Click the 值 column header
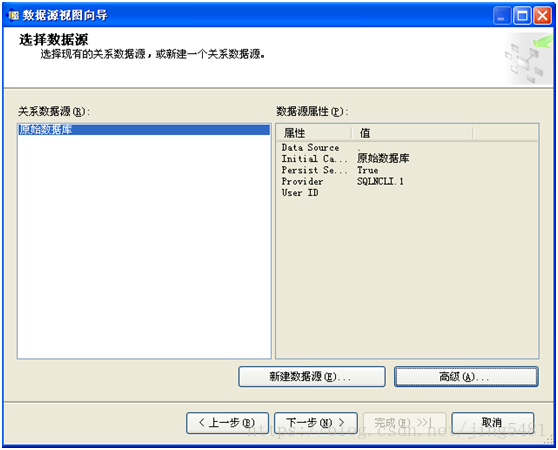The height and width of the screenshot is (450, 558). 412,133
